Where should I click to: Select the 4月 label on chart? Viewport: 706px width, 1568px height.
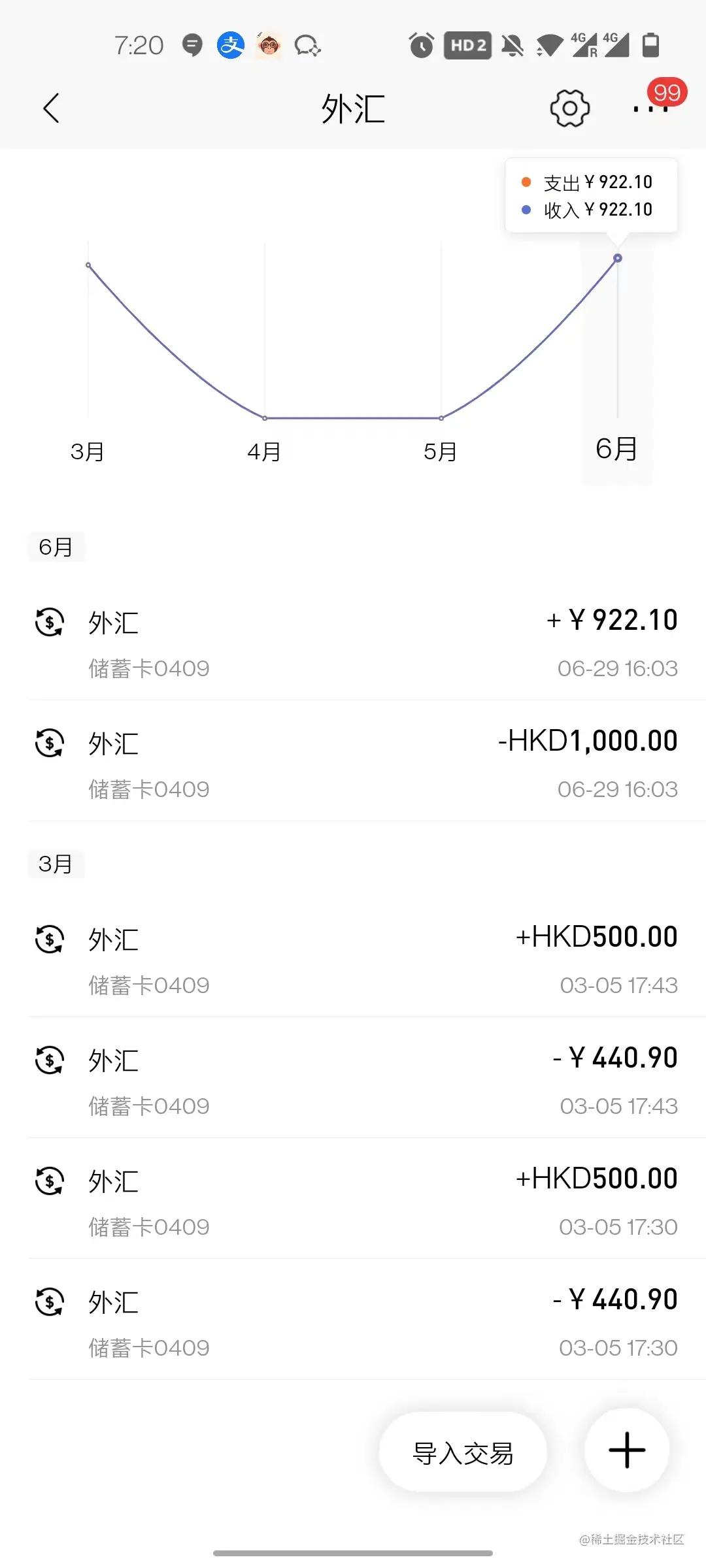pos(264,451)
